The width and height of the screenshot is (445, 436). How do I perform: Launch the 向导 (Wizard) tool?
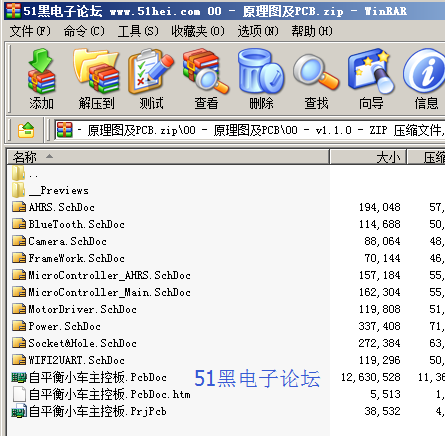tap(371, 79)
